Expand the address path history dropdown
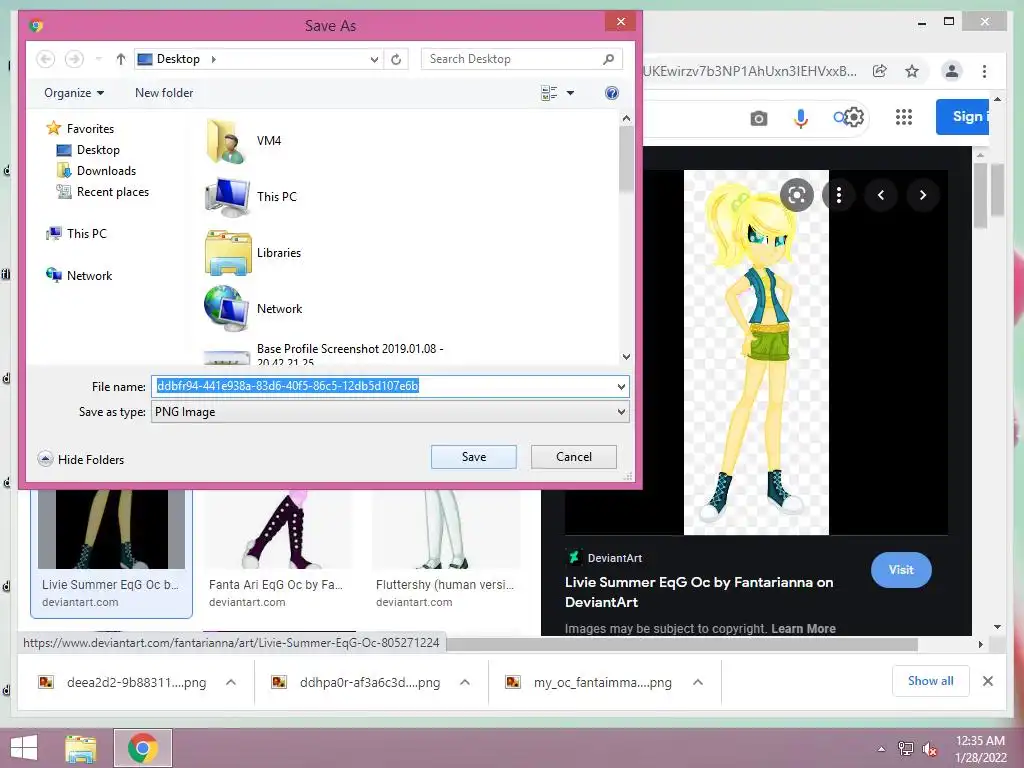Viewport: 1024px width, 768px height. (374, 59)
